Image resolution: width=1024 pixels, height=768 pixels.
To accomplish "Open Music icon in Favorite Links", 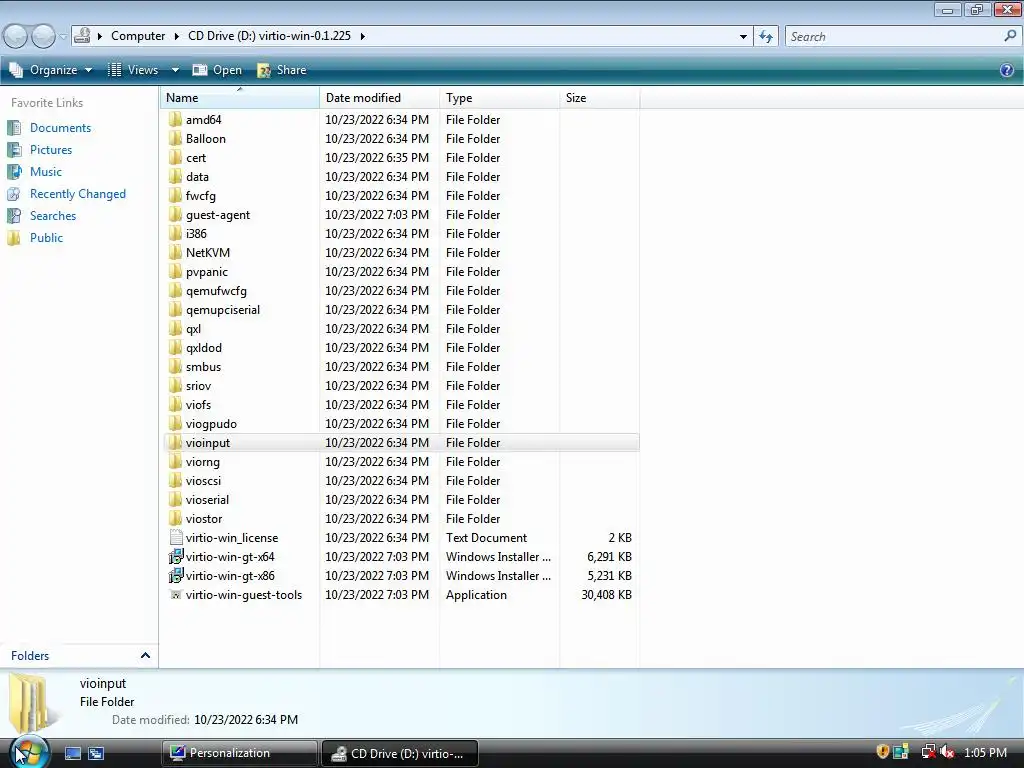I will (14, 172).
